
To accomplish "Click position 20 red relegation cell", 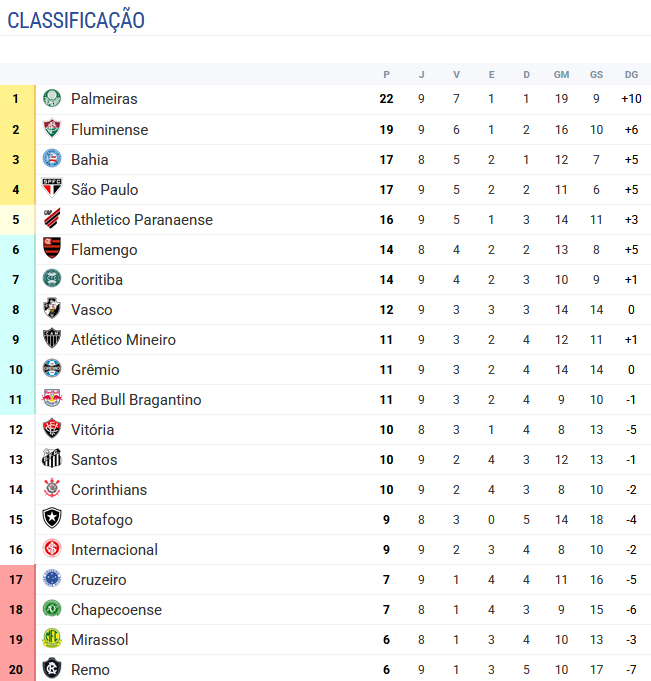I will 16,669.
